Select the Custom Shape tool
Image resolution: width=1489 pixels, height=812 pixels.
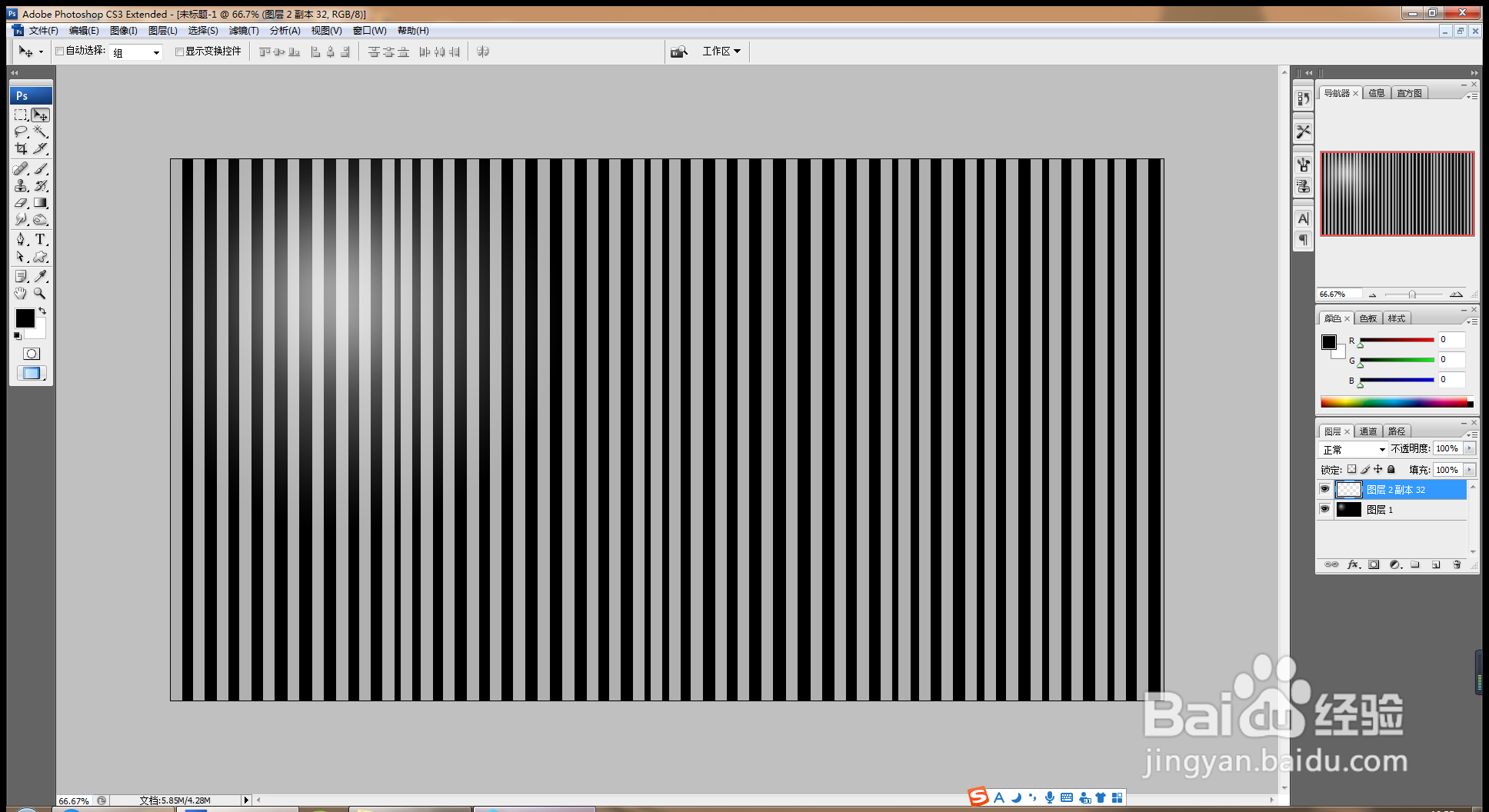point(41,258)
